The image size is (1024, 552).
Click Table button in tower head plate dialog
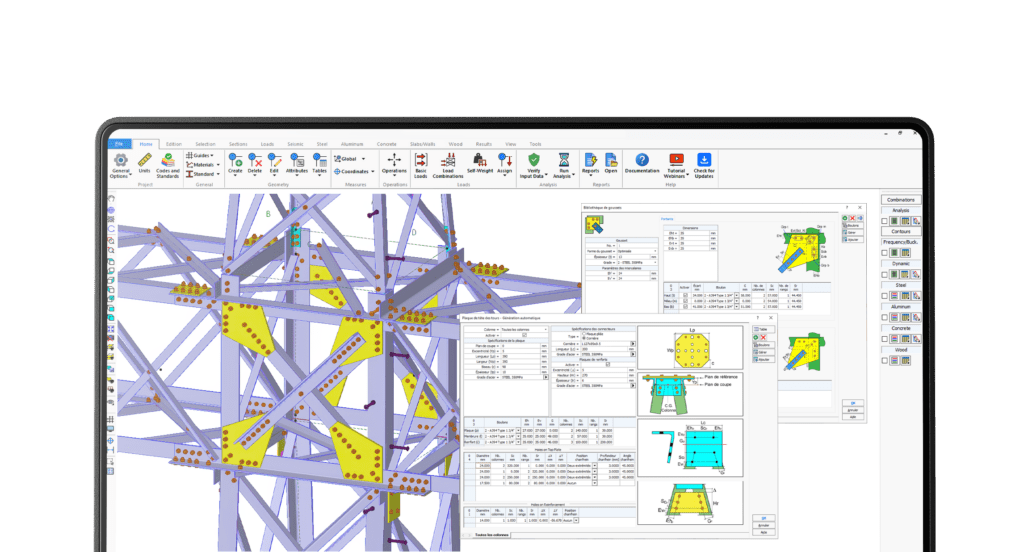coord(762,329)
